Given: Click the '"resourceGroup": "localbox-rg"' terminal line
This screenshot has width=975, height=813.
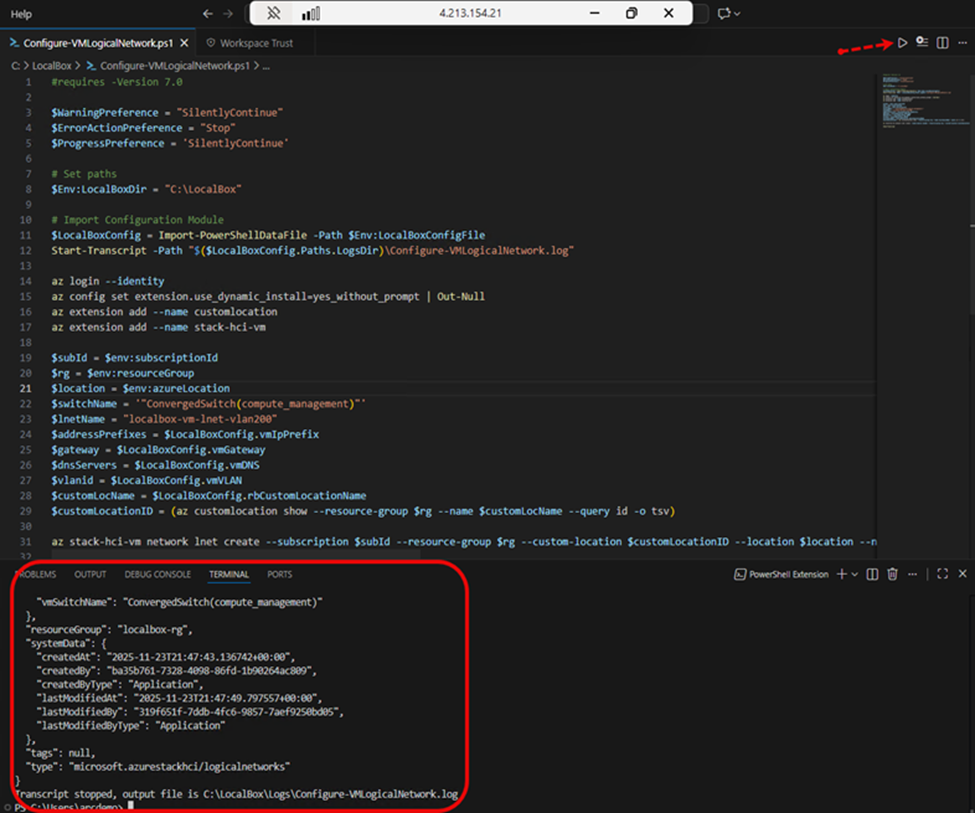Looking at the screenshot, I should coord(109,629).
